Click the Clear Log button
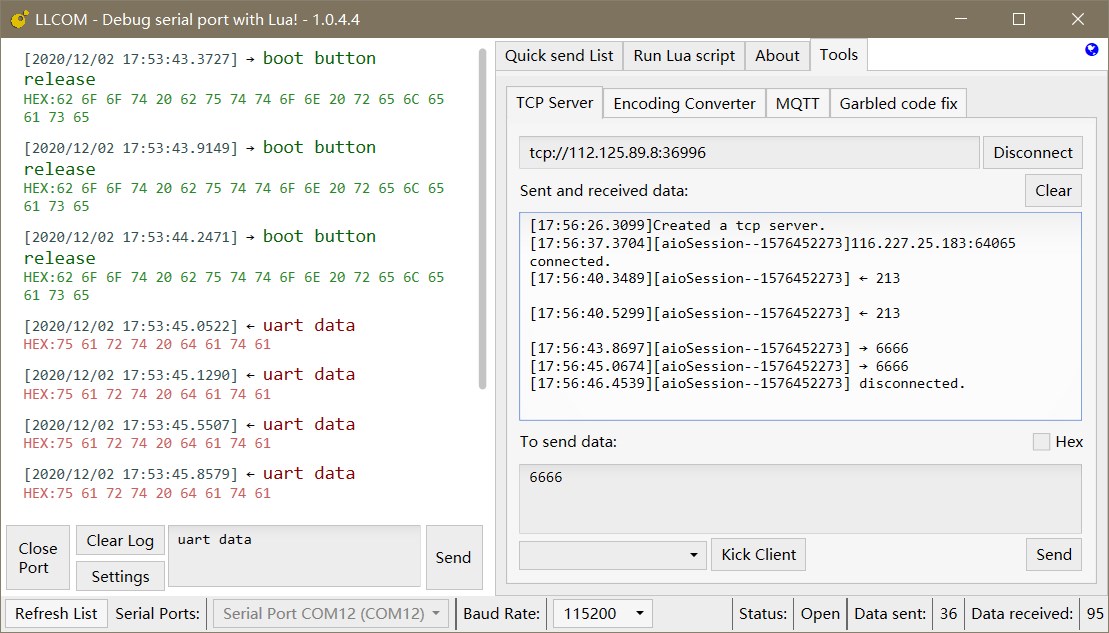The width and height of the screenshot is (1109, 633). point(120,541)
